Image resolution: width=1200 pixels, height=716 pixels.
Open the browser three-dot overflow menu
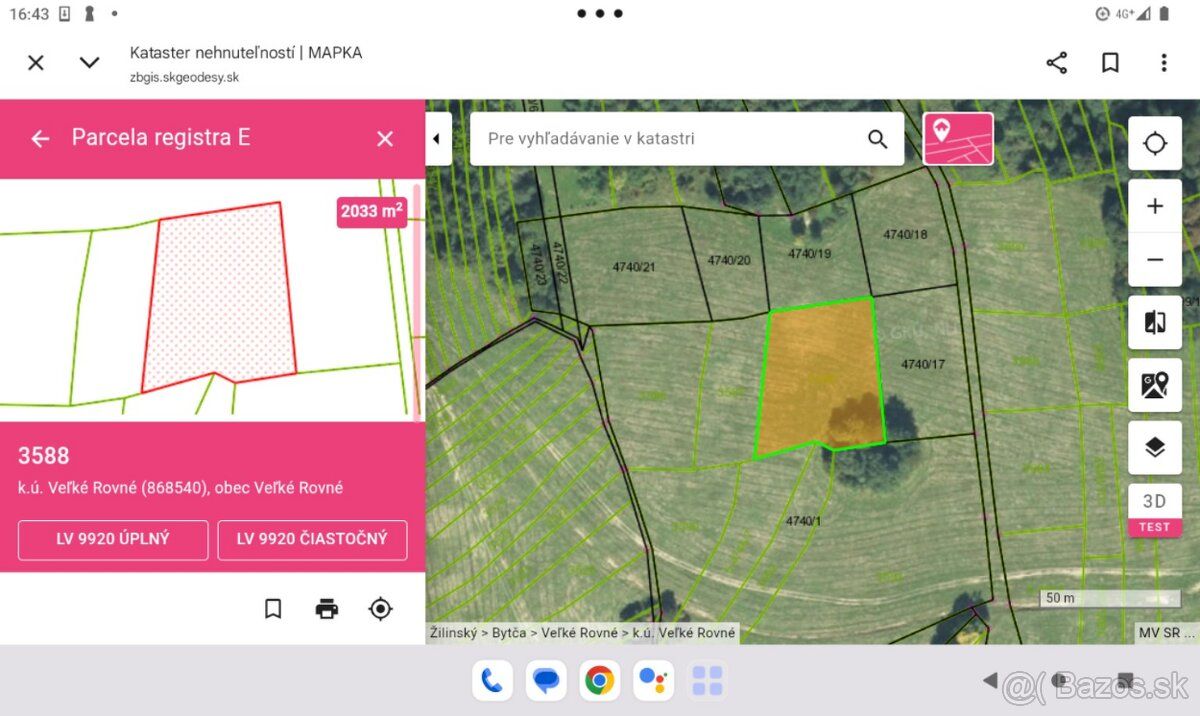tap(1163, 63)
